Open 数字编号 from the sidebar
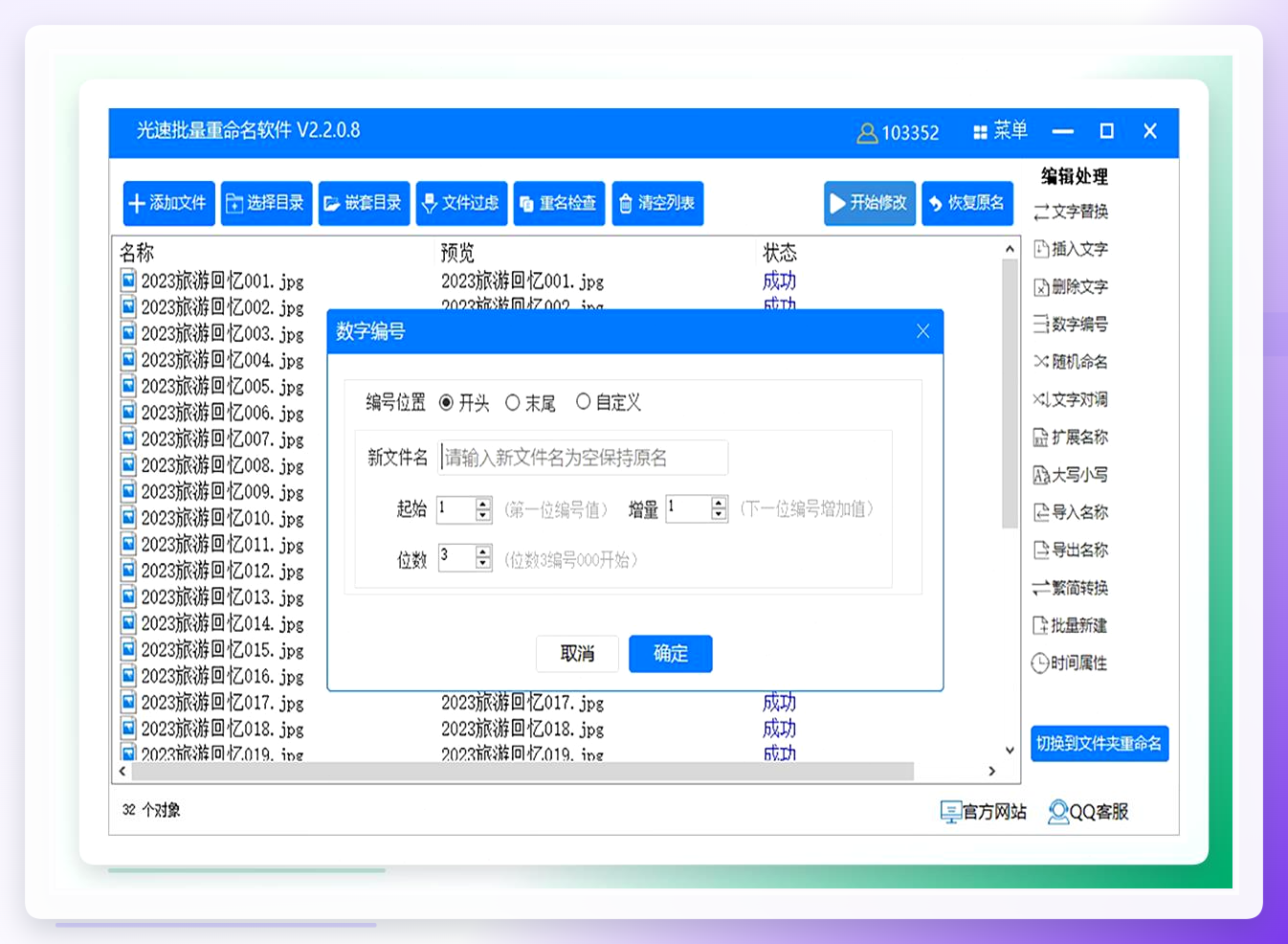Screen dimensions: 1288x944 1071,325
